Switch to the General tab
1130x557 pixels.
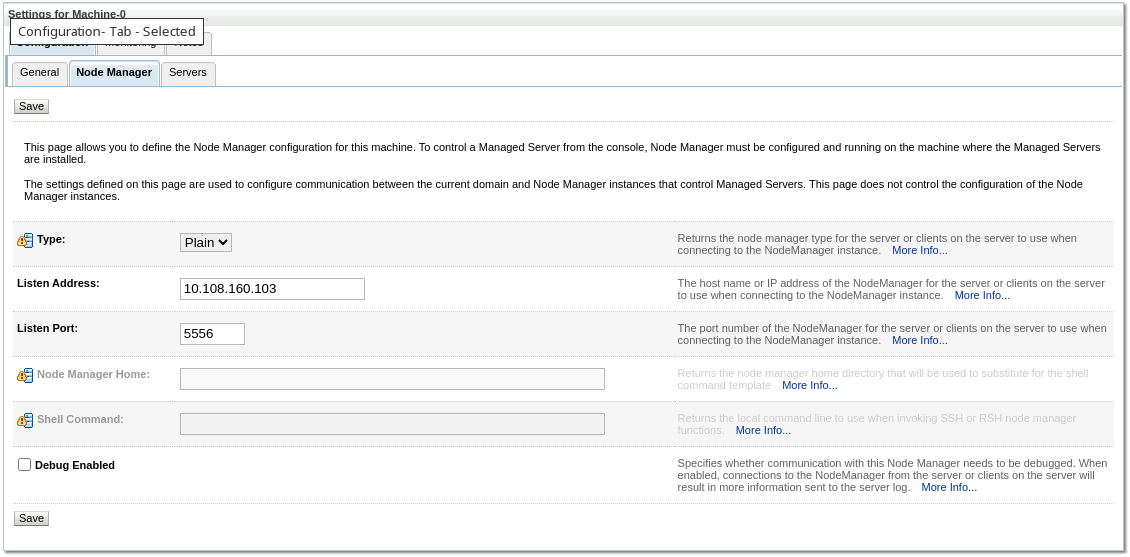point(40,73)
